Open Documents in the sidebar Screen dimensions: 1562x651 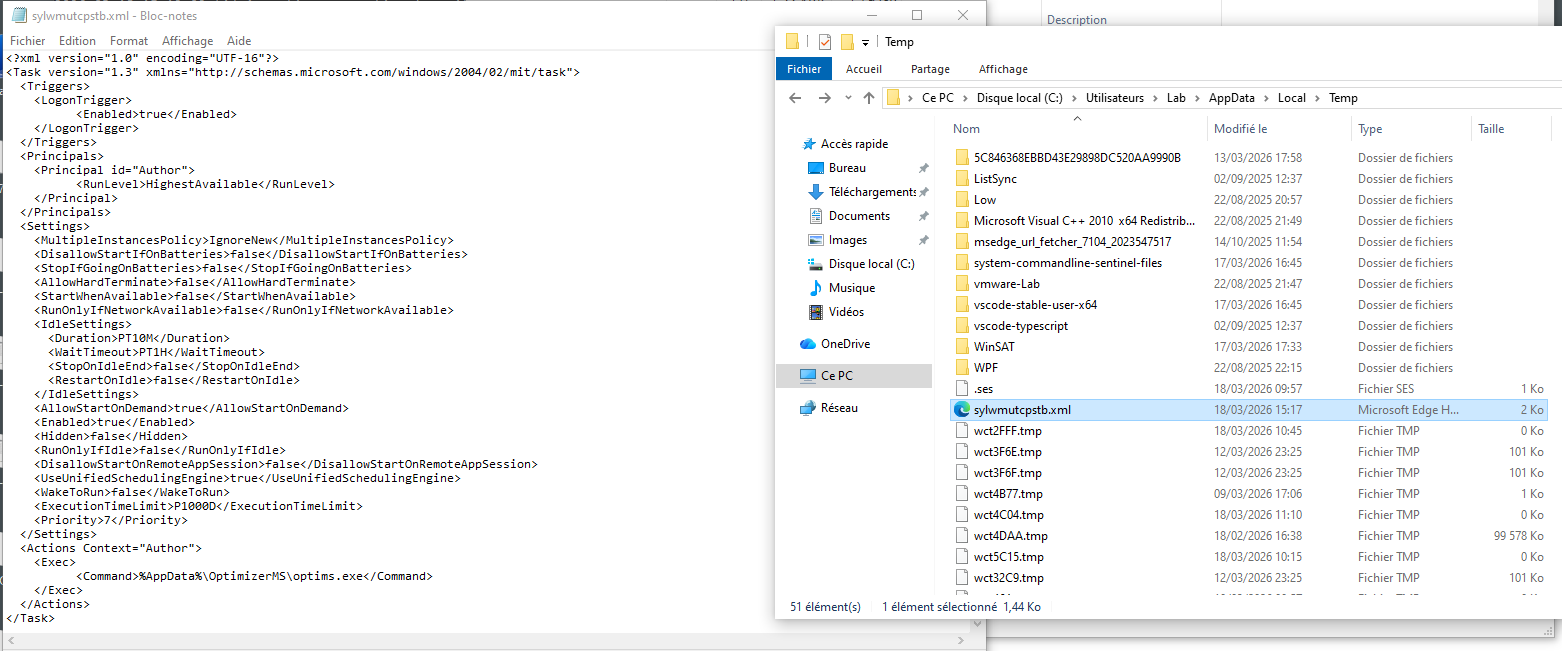pyautogui.click(x=859, y=216)
